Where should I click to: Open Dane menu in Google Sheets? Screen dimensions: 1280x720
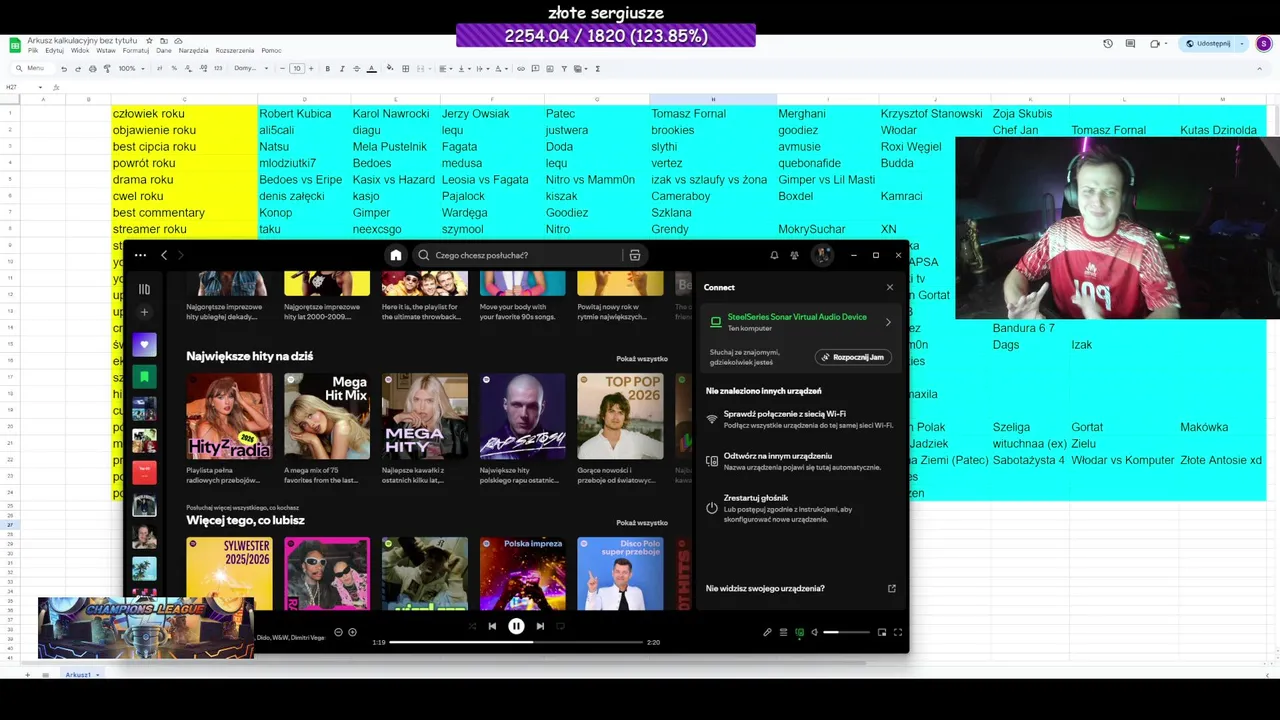point(164,50)
